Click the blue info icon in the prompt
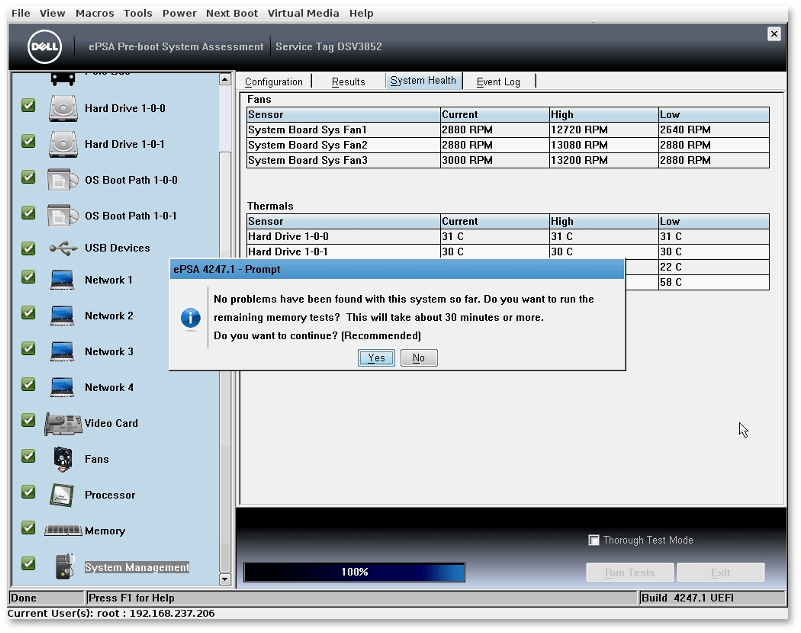This screenshot has width=801, height=633. (191, 318)
